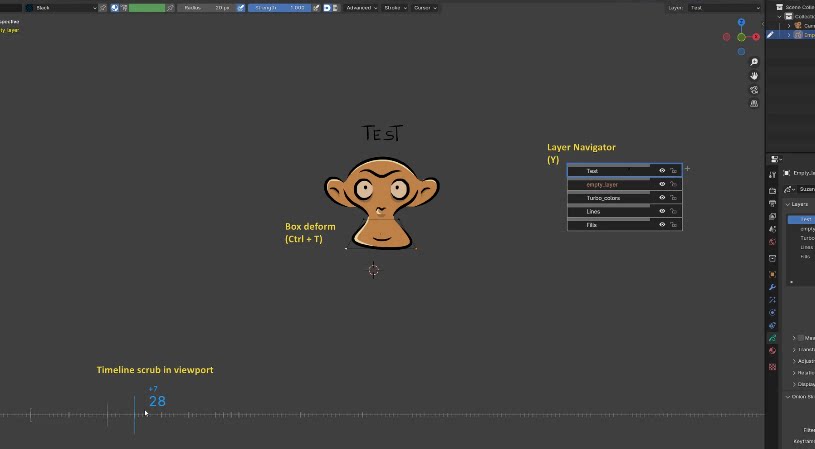Open the Render properties tab icon
The height and width of the screenshot is (449, 815).
click(772, 191)
